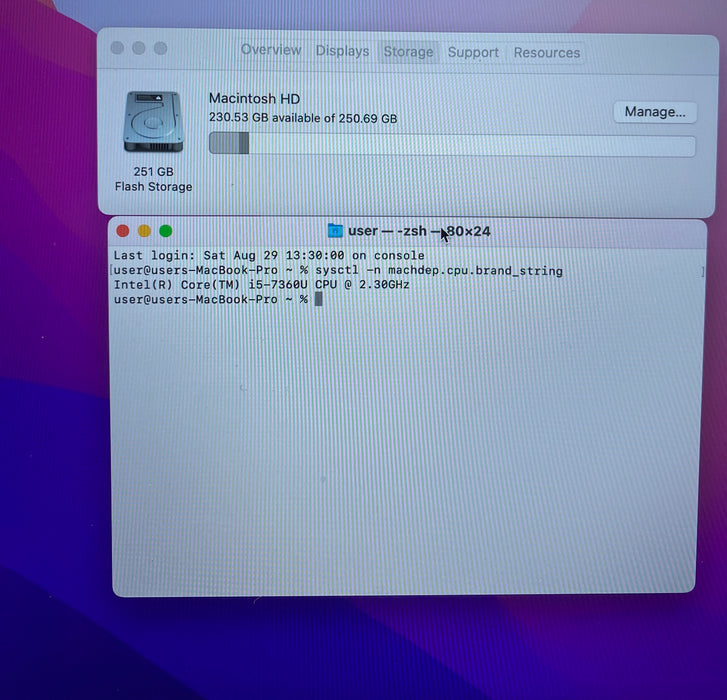Viewport: 727px width, 700px height.
Task: Click the grayed close button in About window
Action: coord(117,48)
